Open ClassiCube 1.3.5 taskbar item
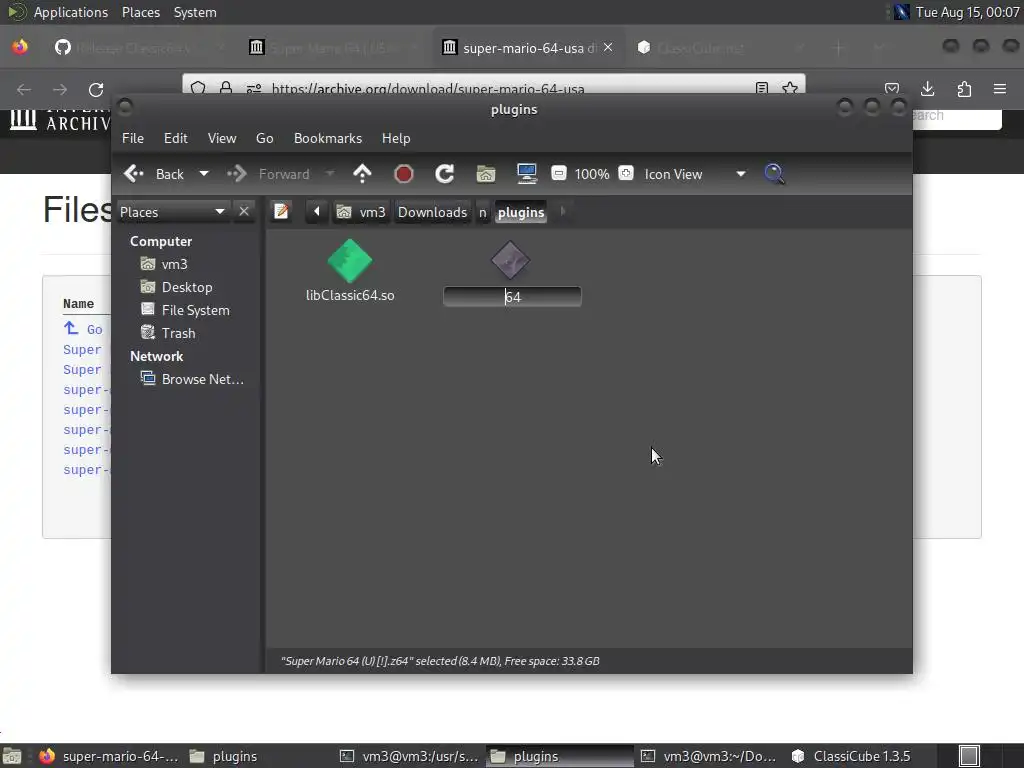The image size is (1024, 768). pyautogui.click(x=852, y=756)
